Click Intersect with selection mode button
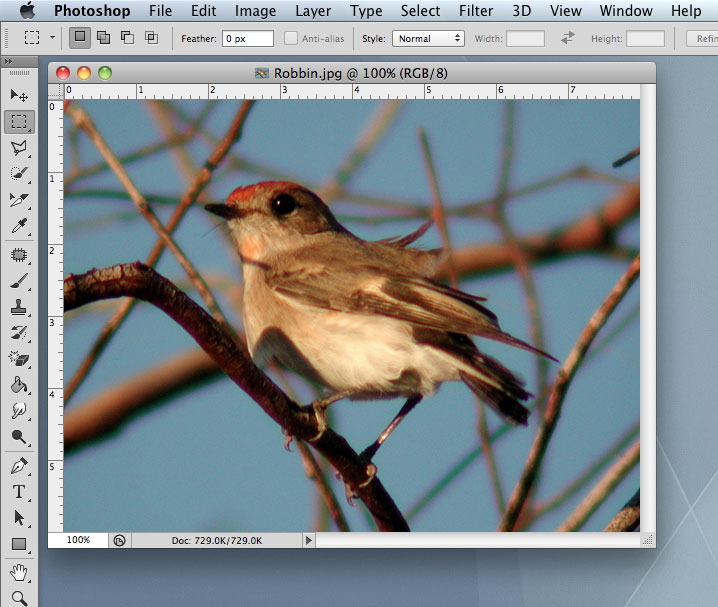 tap(151, 38)
